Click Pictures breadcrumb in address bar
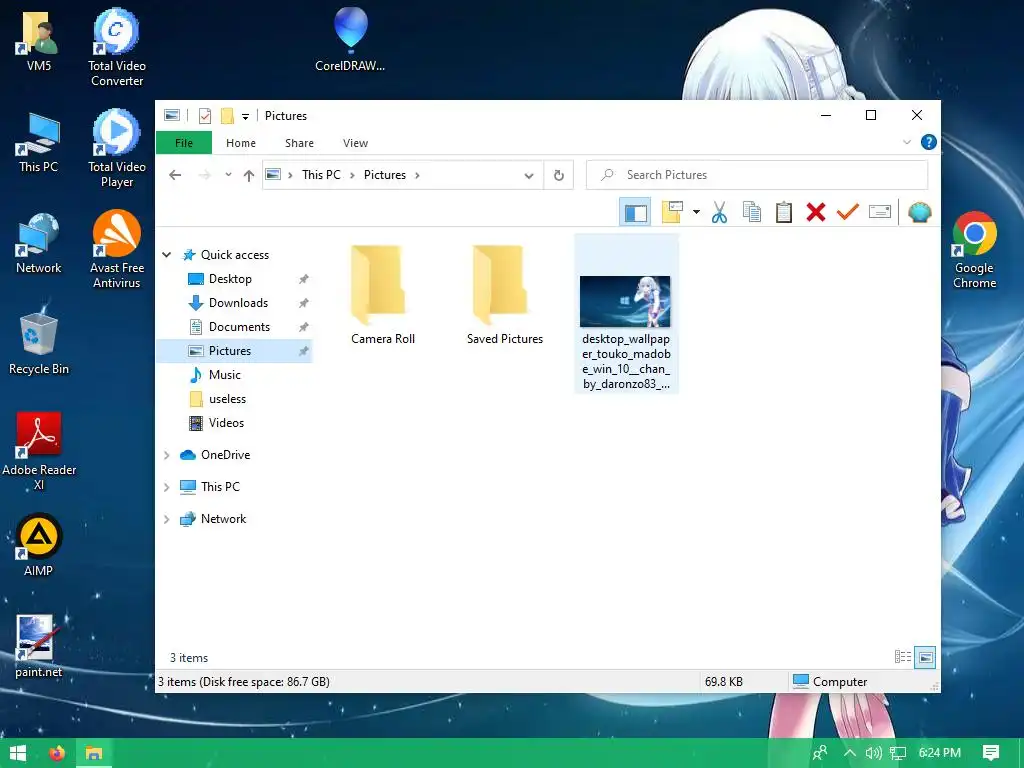 (385, 175)
